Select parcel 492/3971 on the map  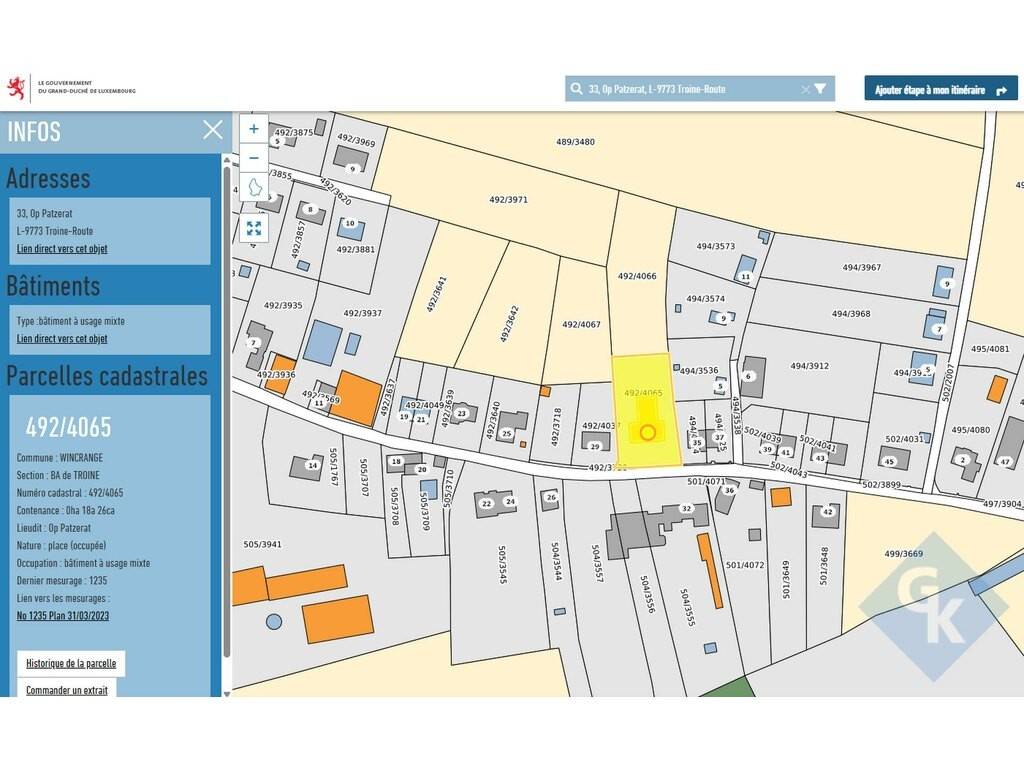pyautogui.click(x=508, y=200)
